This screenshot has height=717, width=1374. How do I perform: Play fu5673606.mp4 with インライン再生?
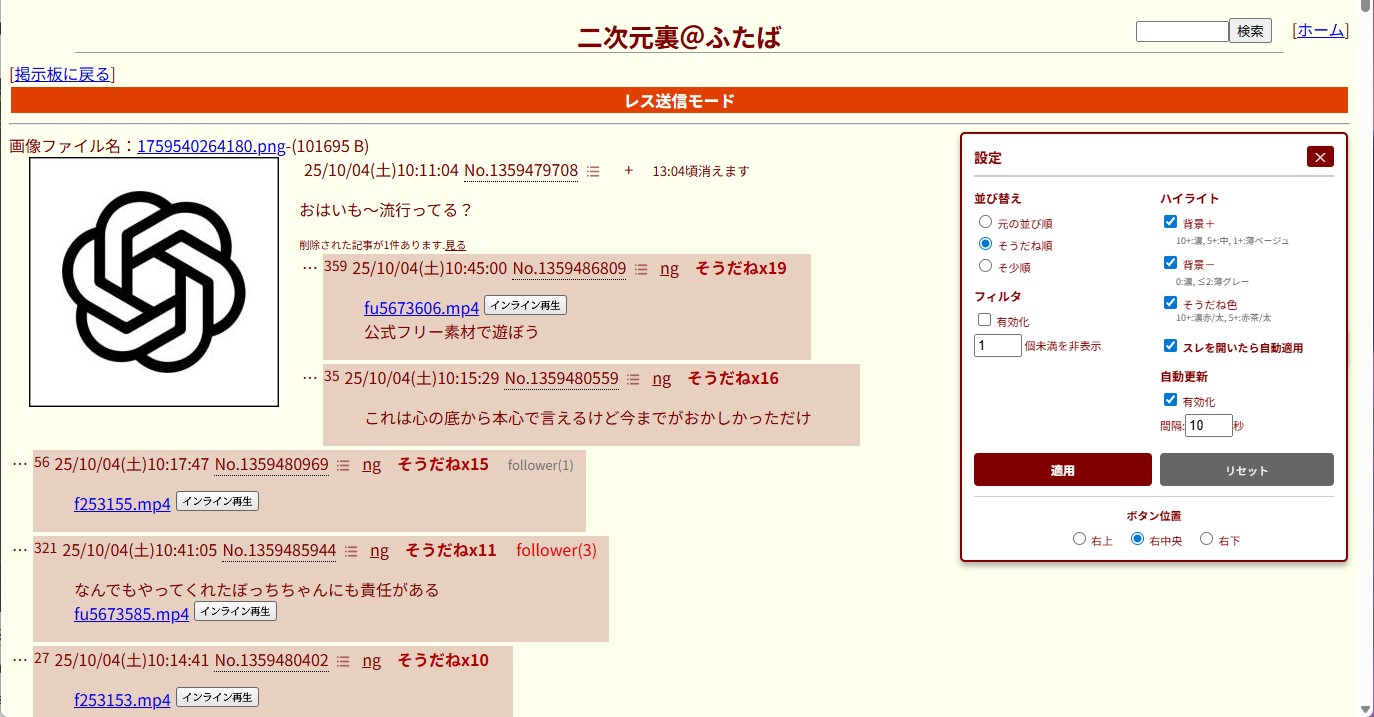click(525, 305)
